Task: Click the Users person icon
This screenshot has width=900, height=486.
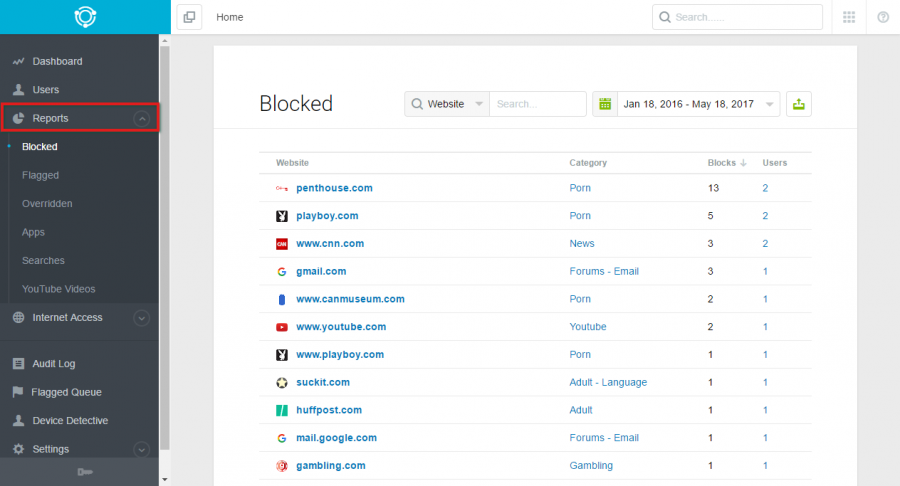Action: [18, 90]
